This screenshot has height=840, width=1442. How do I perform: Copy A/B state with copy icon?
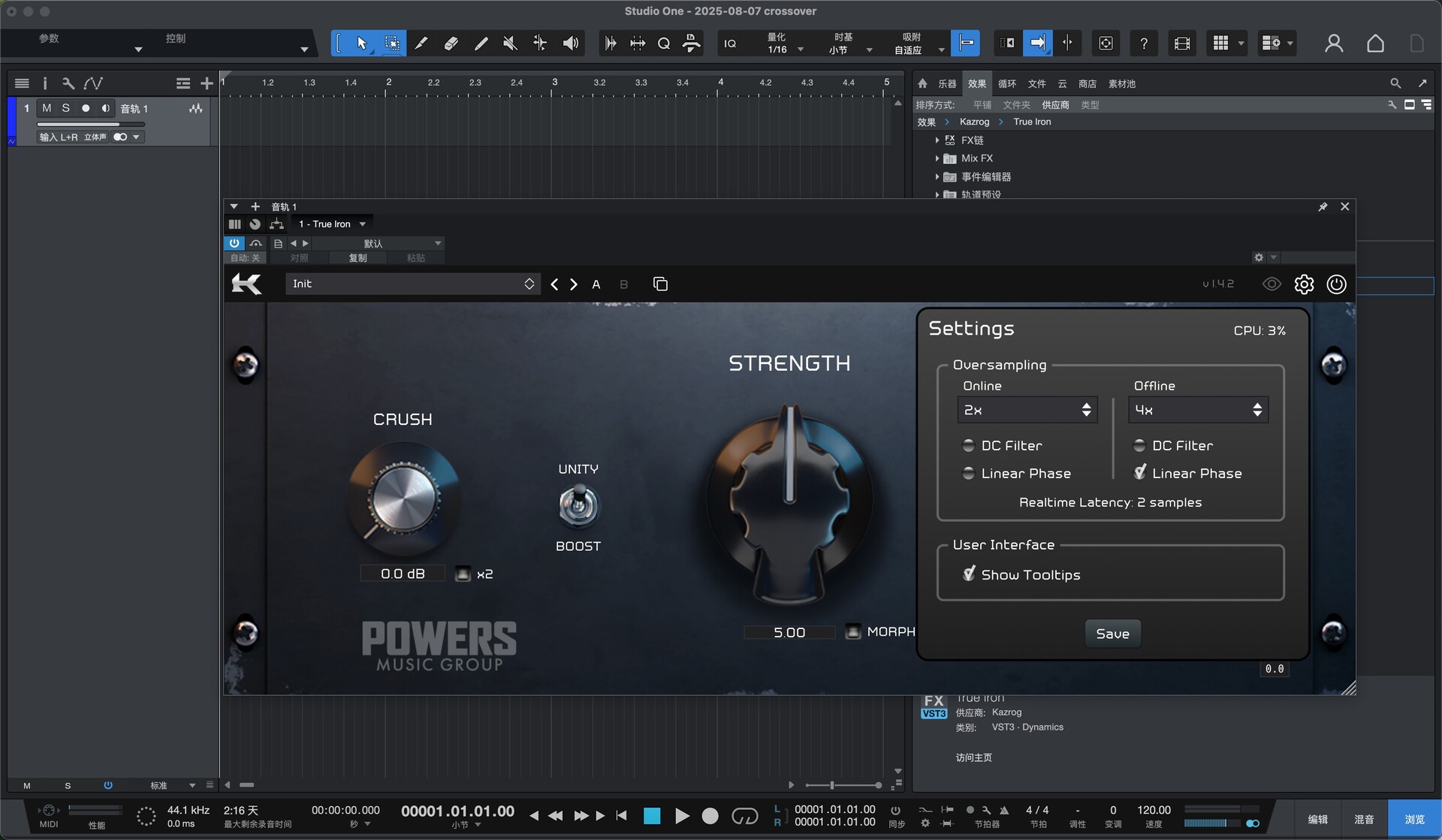660,284
